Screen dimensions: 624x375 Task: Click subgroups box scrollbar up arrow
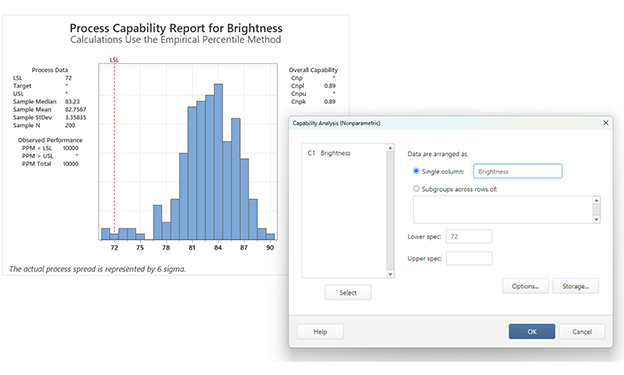[596, 200]
